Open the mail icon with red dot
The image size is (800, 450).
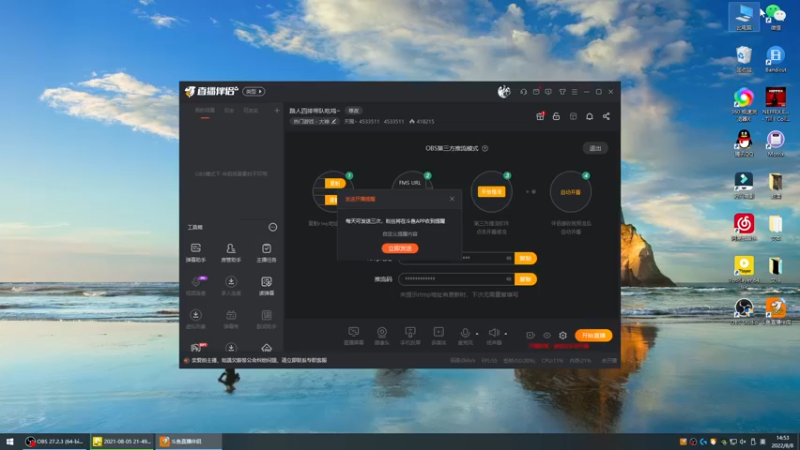click(536, 92)
